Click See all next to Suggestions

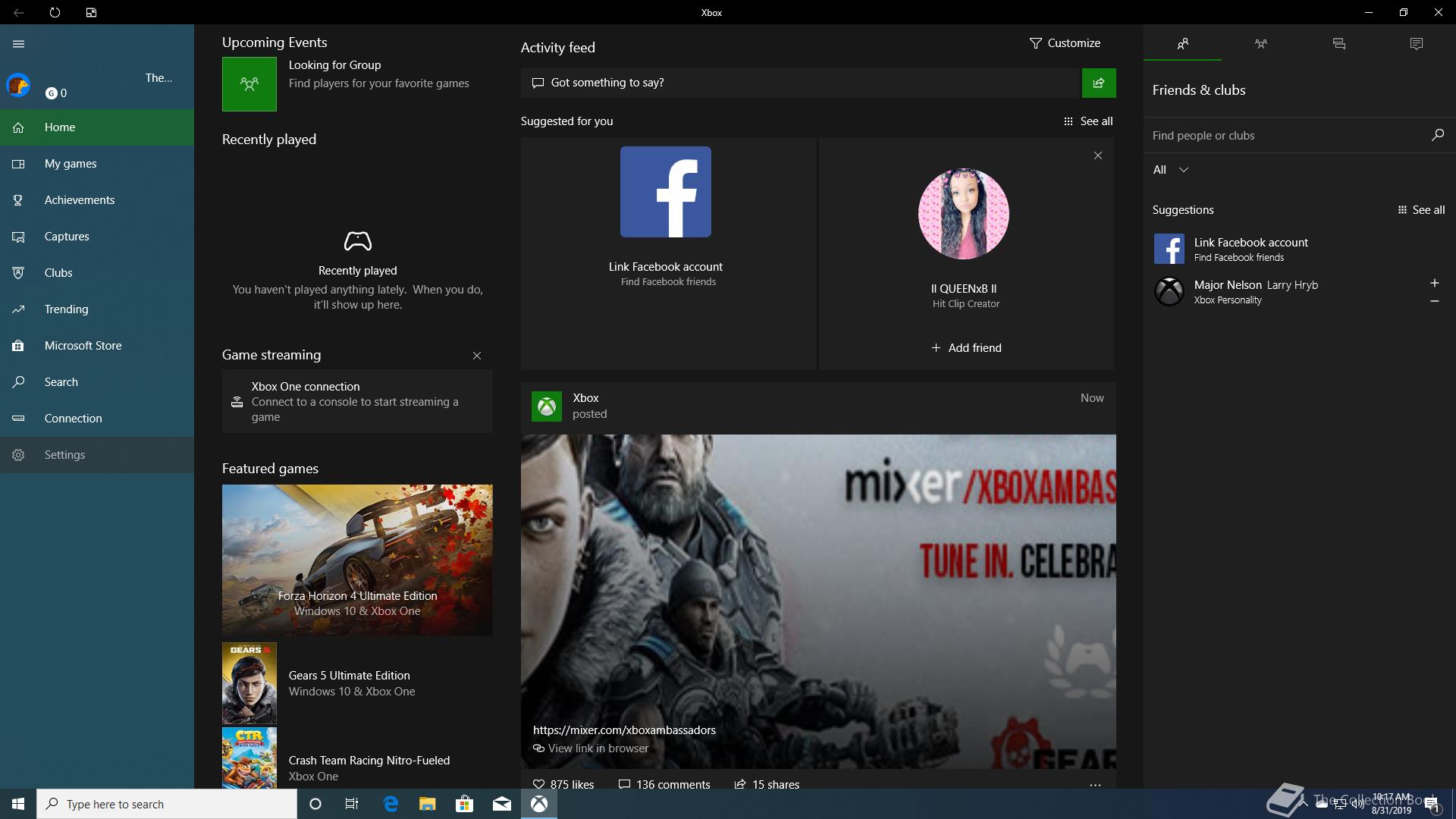pos(1421,210)
